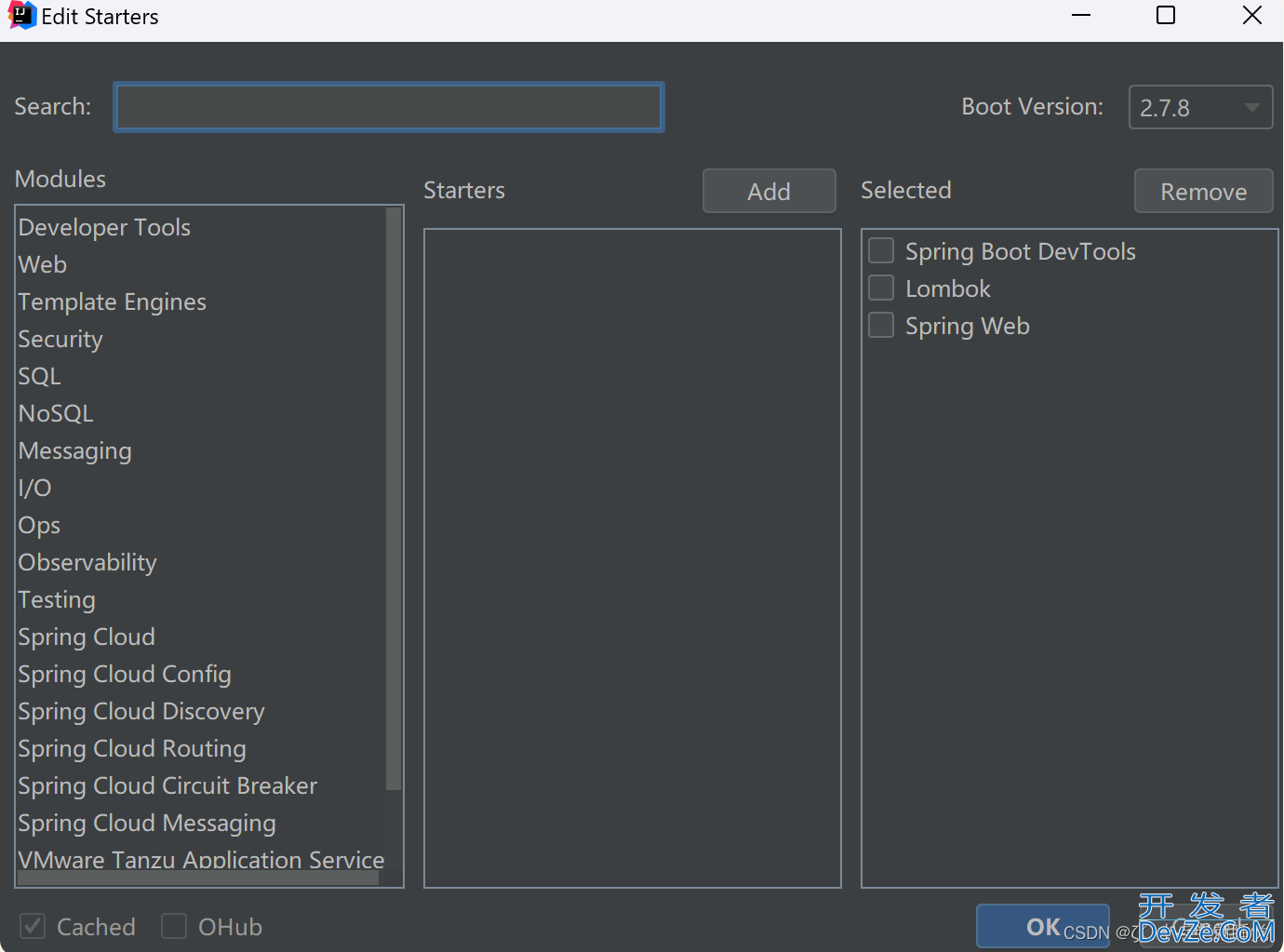
Task: Minimize the Edit Starters window
Action: point(1081,16)
